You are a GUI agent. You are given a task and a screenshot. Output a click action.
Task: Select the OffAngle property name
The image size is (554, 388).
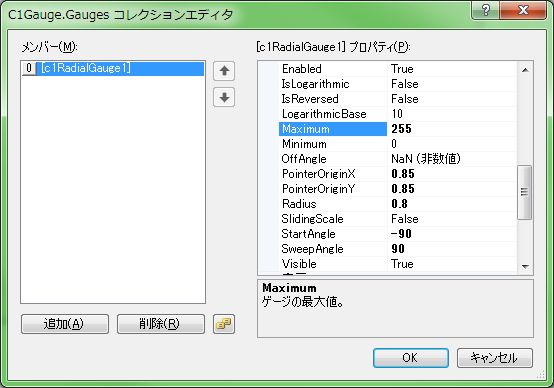pyautogui.click(x=304, y=159)
